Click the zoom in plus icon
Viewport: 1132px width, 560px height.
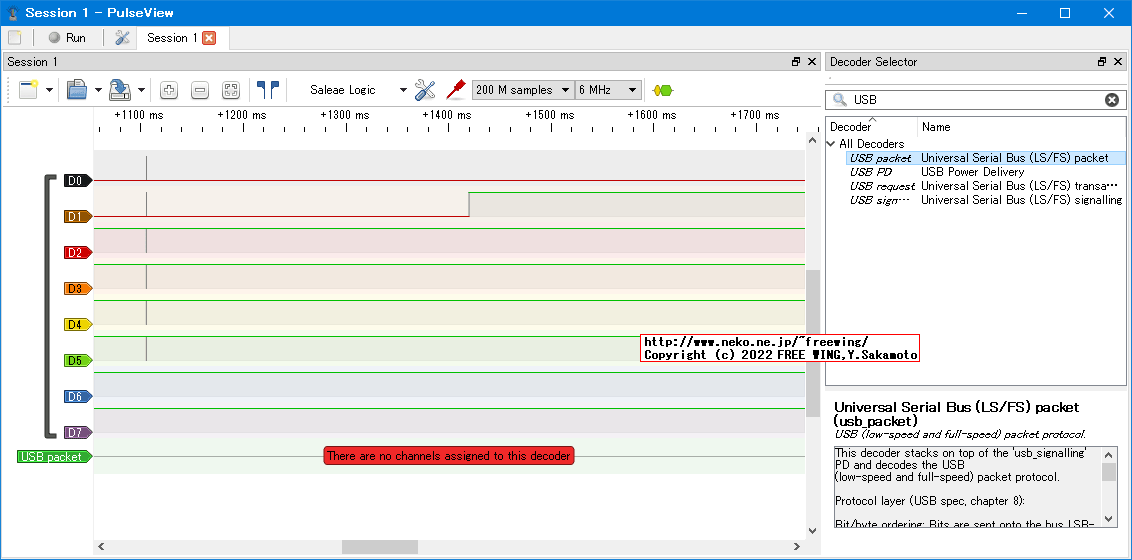[x=169, y=90]
